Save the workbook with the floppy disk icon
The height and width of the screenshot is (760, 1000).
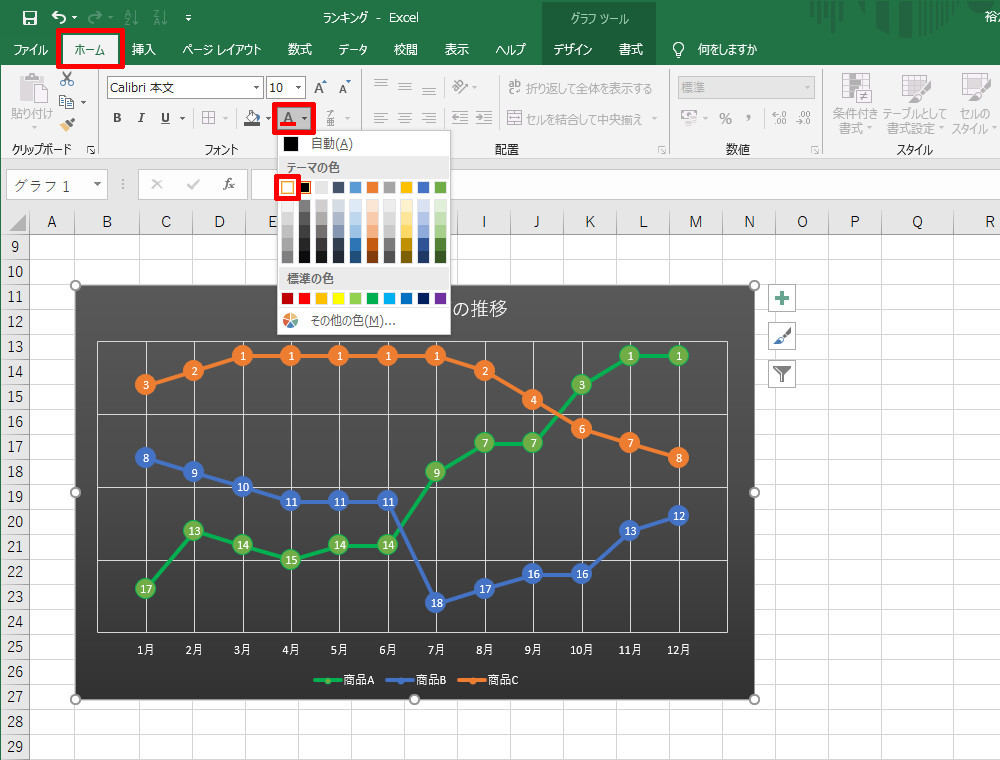29,18
